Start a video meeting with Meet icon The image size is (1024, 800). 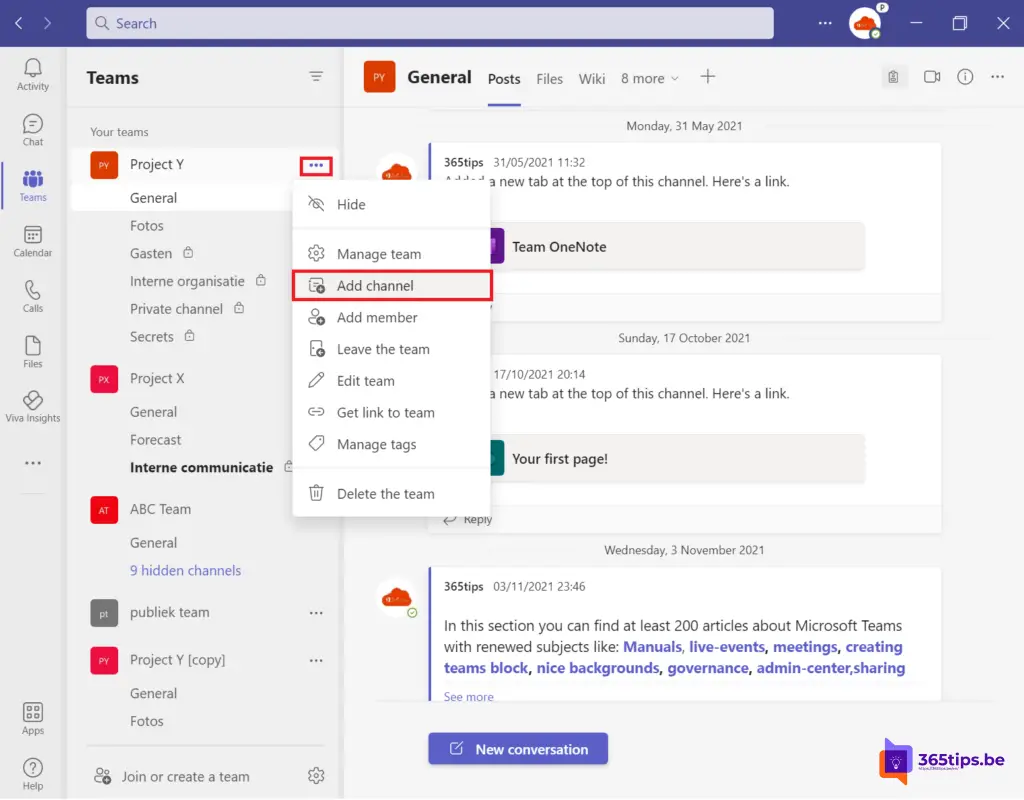click(932, 77)
